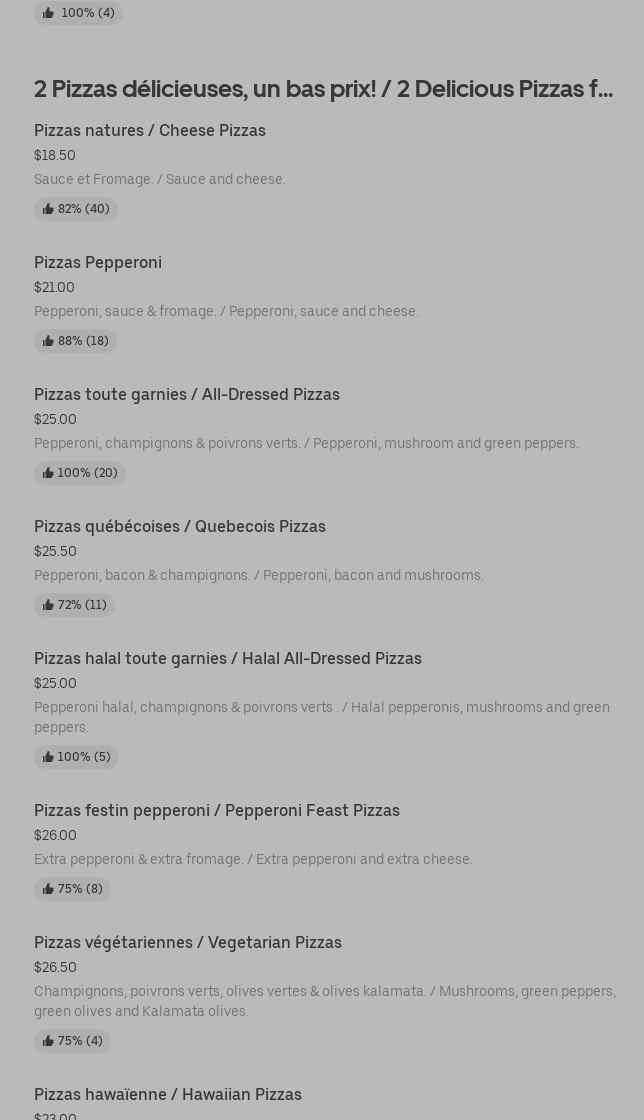Click thumbs-up icon under Vegetarian Pizzas
Image resolution: width=644 pixels, height=1120 pixels.
click(48, 1041)
